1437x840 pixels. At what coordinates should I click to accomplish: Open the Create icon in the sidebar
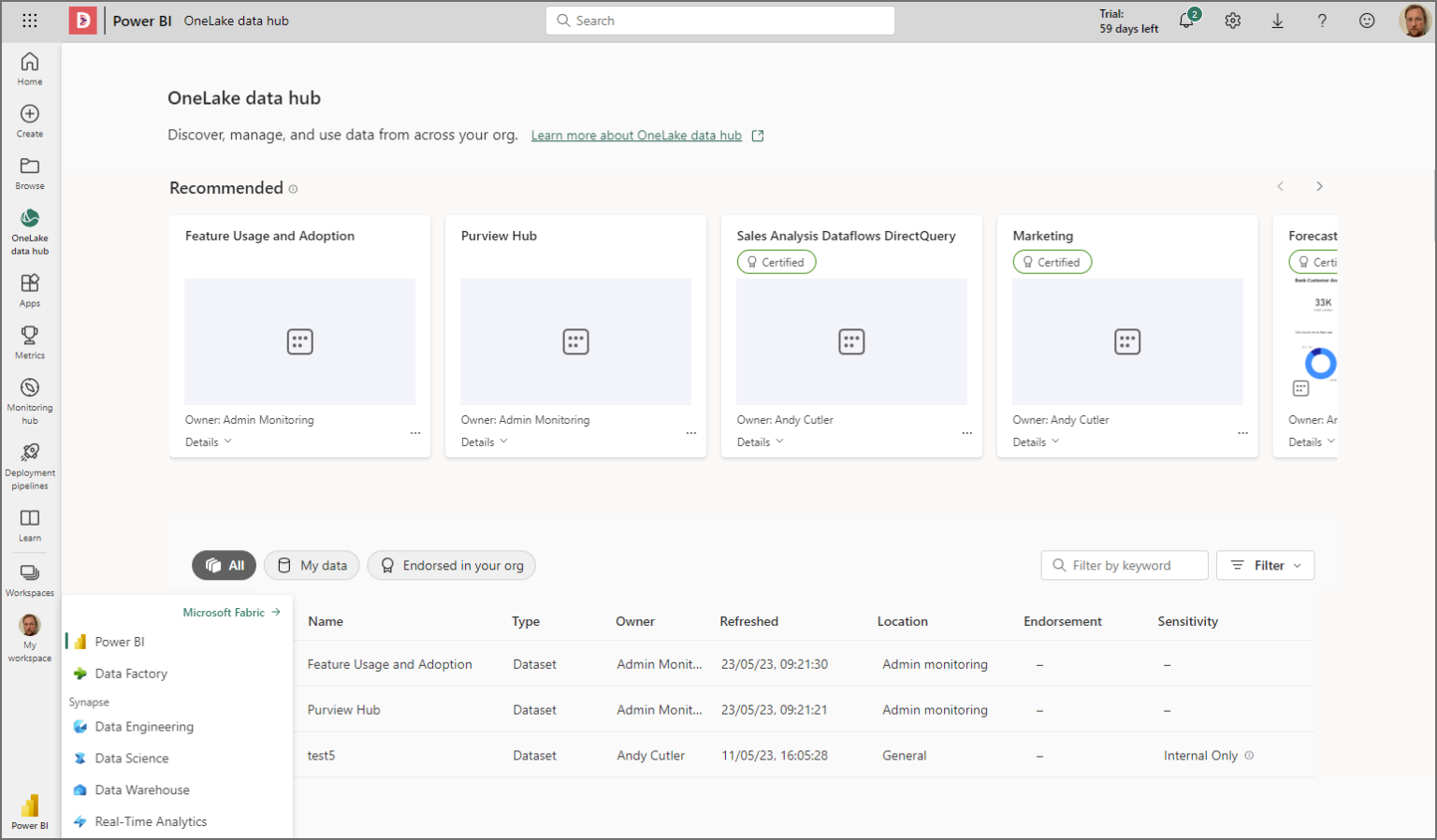click(x=29, y=119)
